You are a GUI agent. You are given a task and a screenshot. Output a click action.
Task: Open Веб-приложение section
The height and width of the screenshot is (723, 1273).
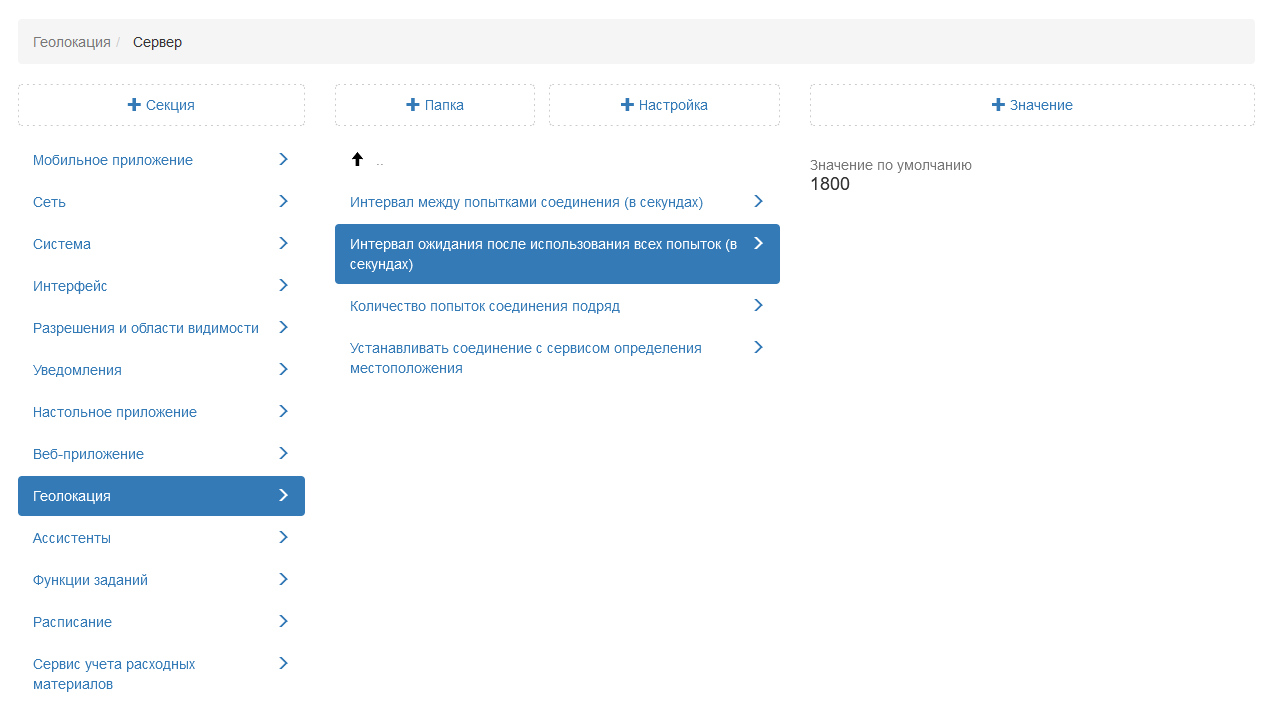[88, 454]
